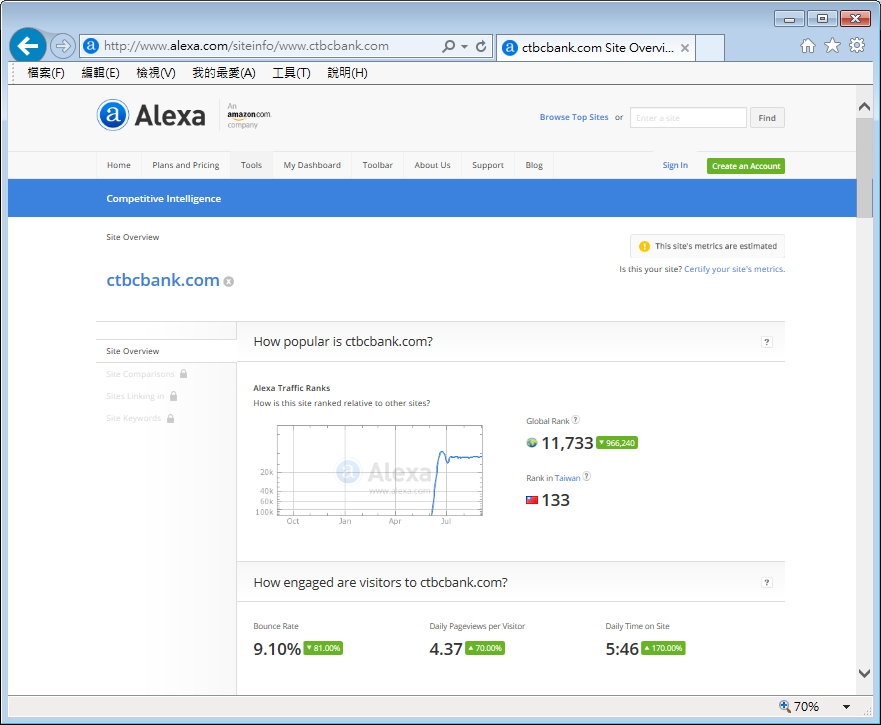Focus the Enter a site search field
Screen dimensions: 881x725
click(688, 117)
